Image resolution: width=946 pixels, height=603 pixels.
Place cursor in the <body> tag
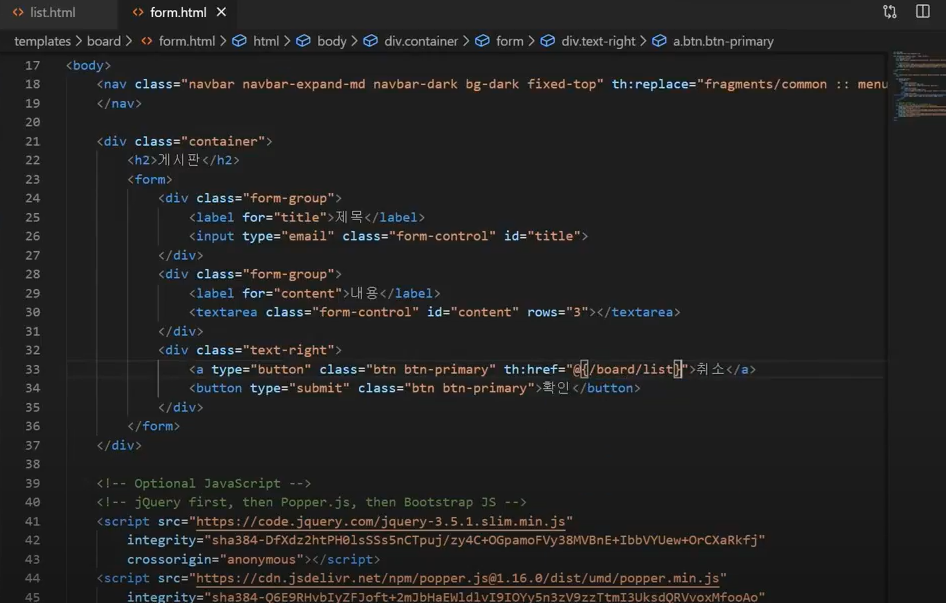(x=88, y=65)
